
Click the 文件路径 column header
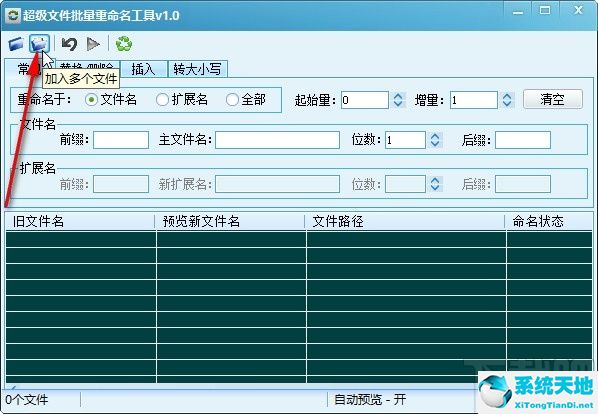click(x=405, y=221)
